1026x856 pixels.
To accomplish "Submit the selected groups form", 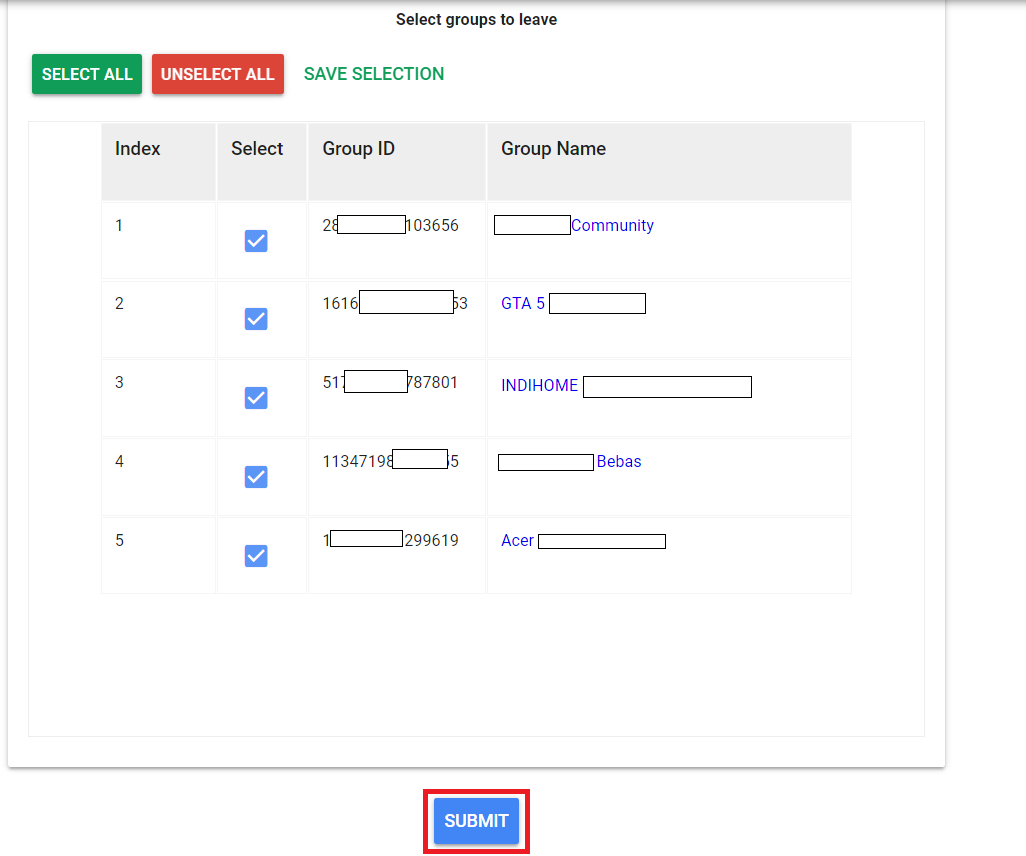I will click(x=476, y=821).
